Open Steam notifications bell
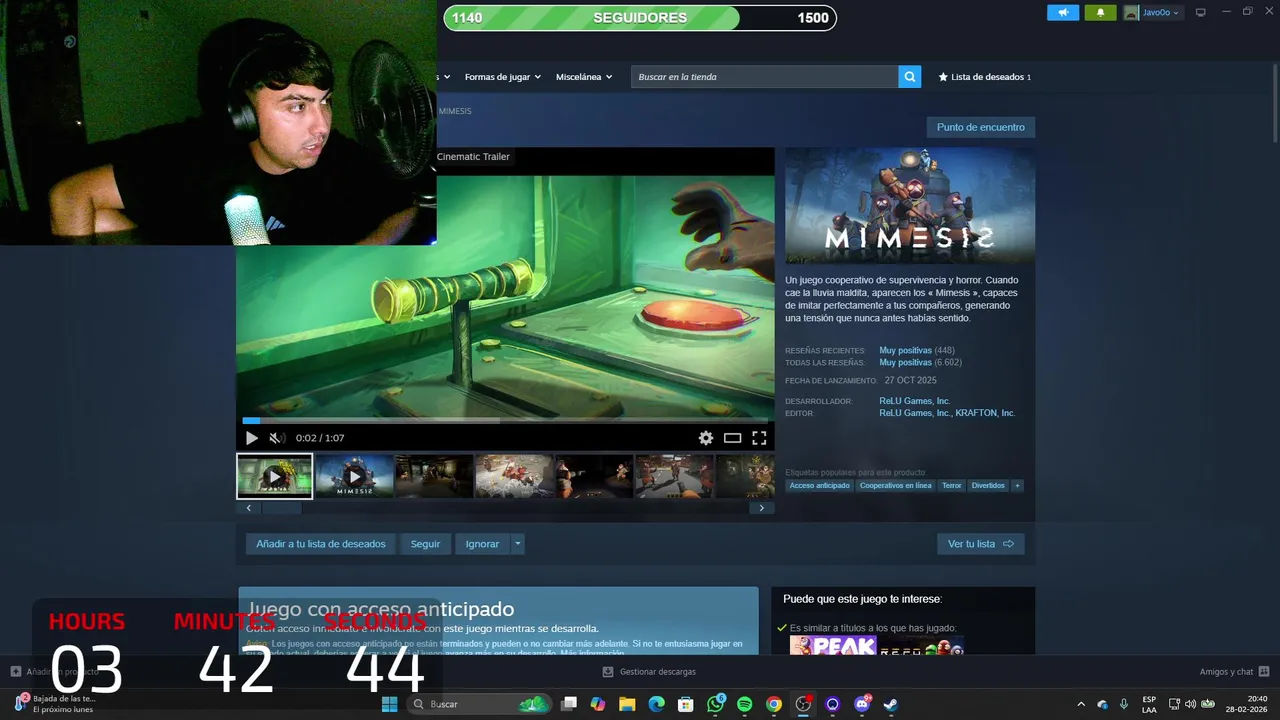Image resolution: width=1280 pixels, height=720 pixels. tap(1100, 12)
